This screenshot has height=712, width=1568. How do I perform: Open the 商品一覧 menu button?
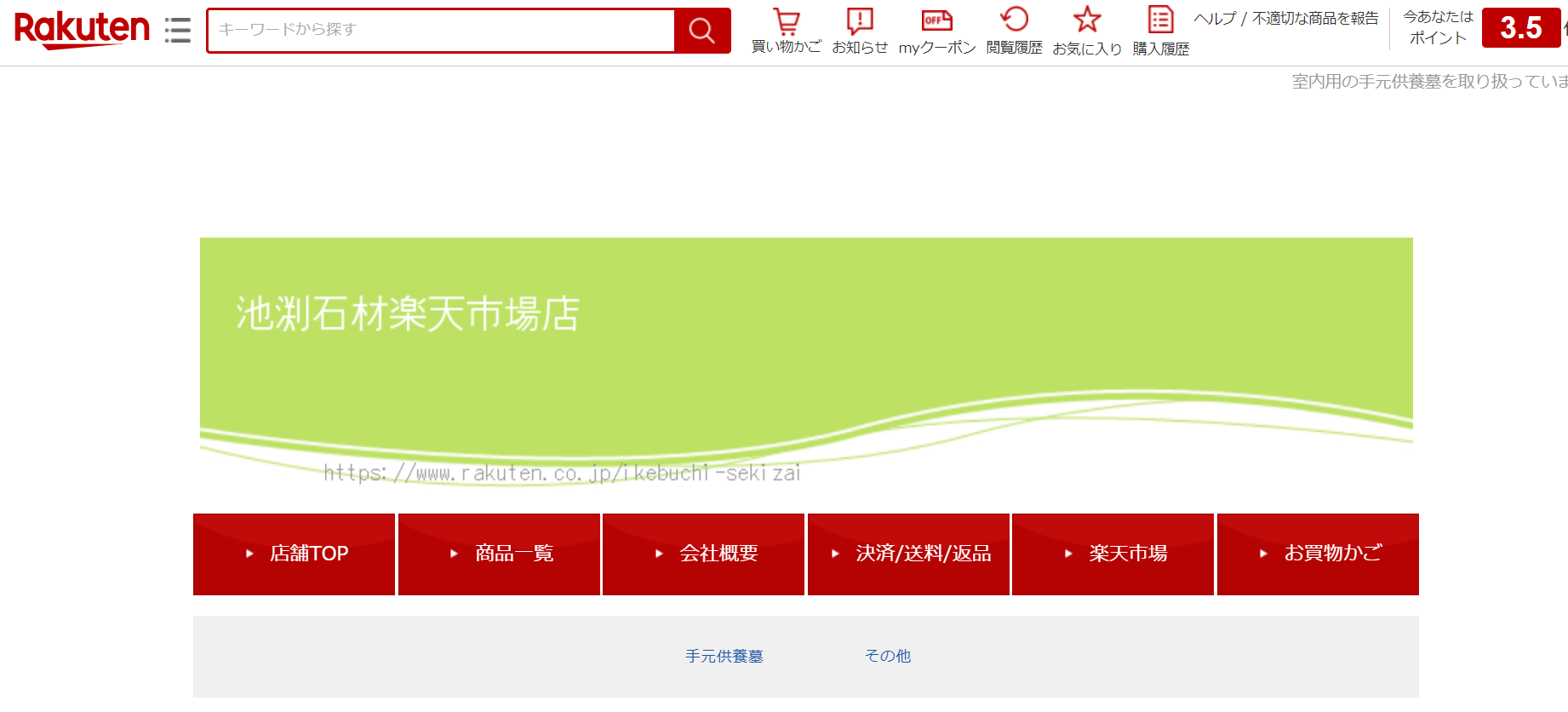pos(499,554)
